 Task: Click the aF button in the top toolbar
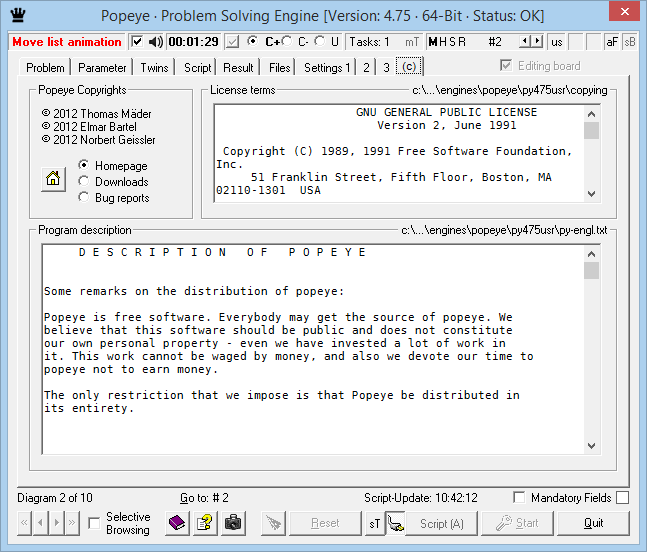(x=612, y=42)
